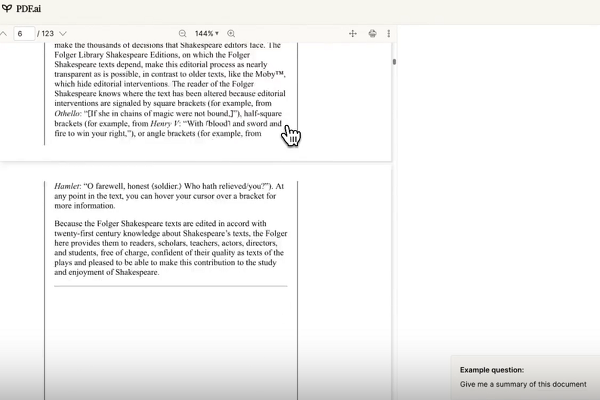The image size is (600, 400).
Task: Click the zoom out magnifier icon
Action: (x=183, y=33)
